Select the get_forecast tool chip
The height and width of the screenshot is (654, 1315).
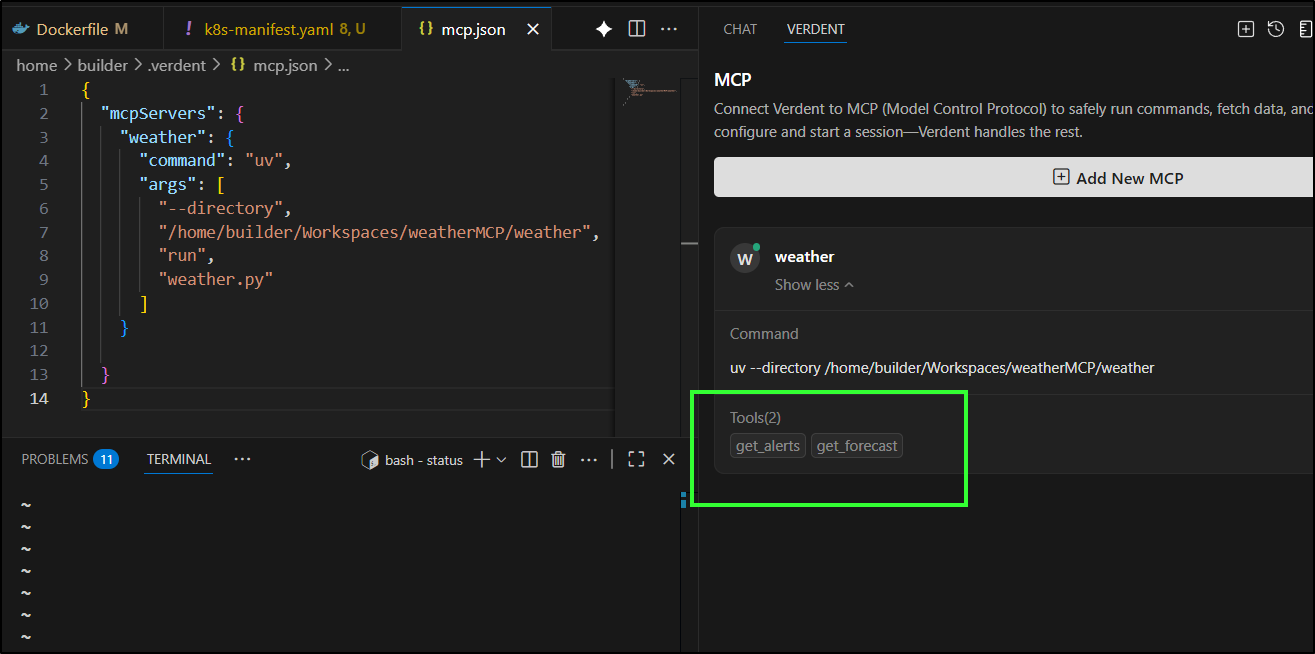(x=857, y=446)
